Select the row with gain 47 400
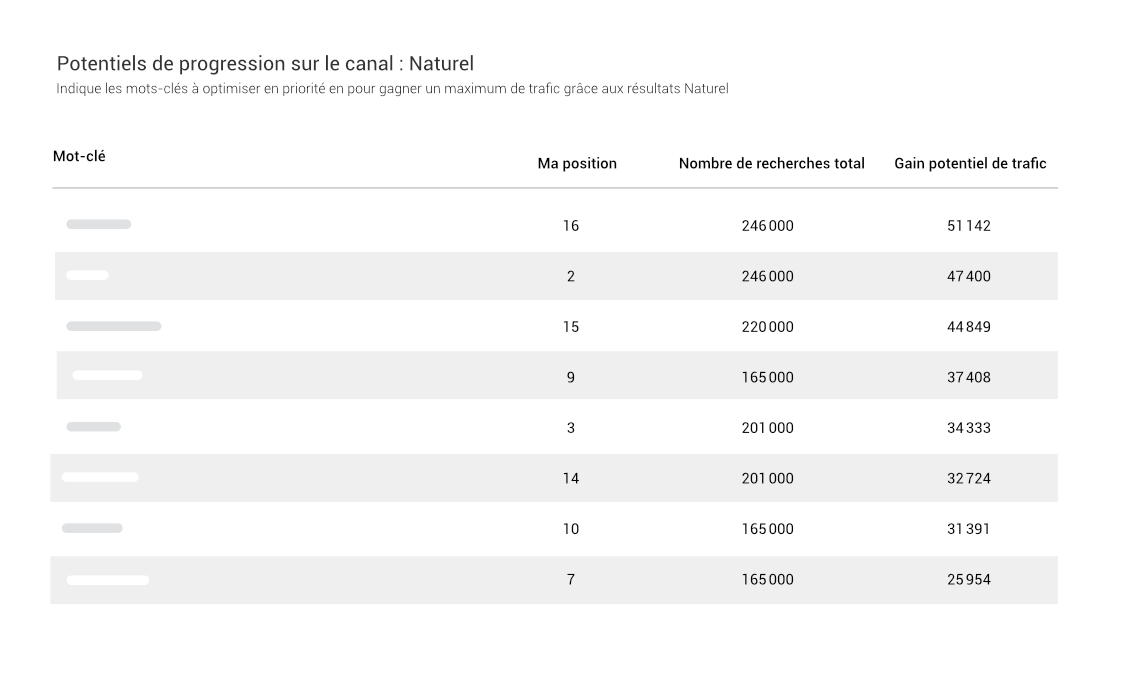This screenshot has height=673, width=1136. pyautogui.click(x=556, y=276)
